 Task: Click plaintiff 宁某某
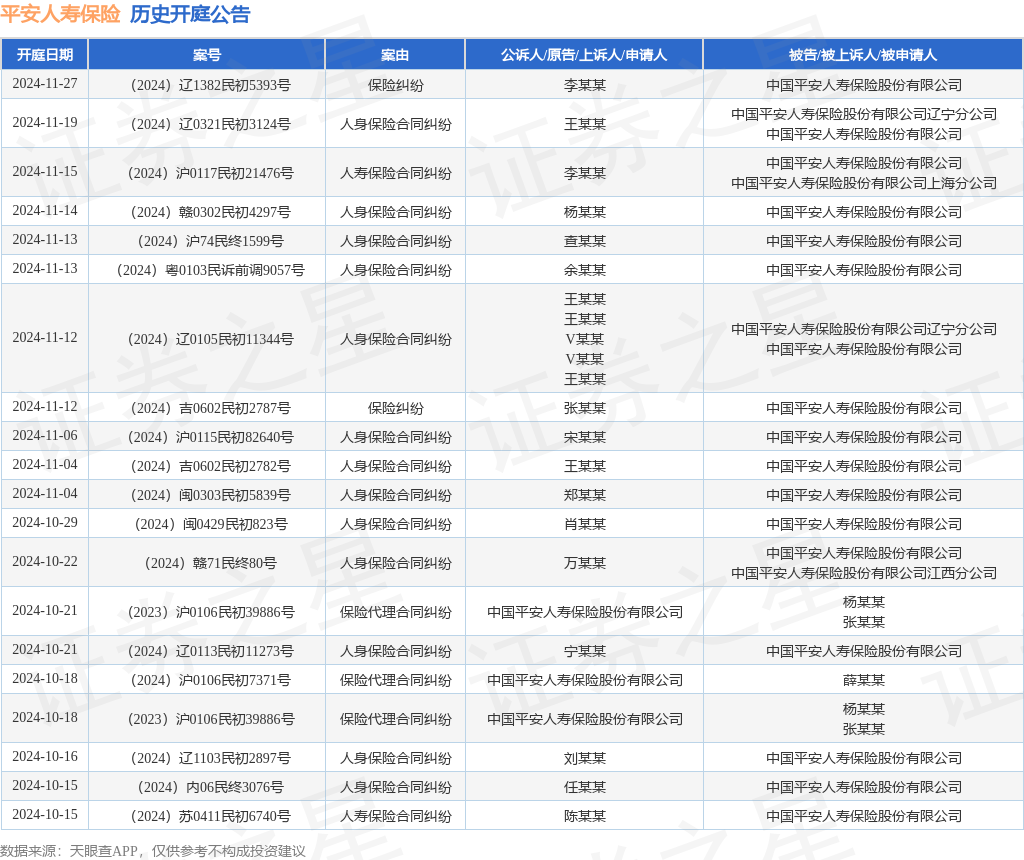coord(584,651)
